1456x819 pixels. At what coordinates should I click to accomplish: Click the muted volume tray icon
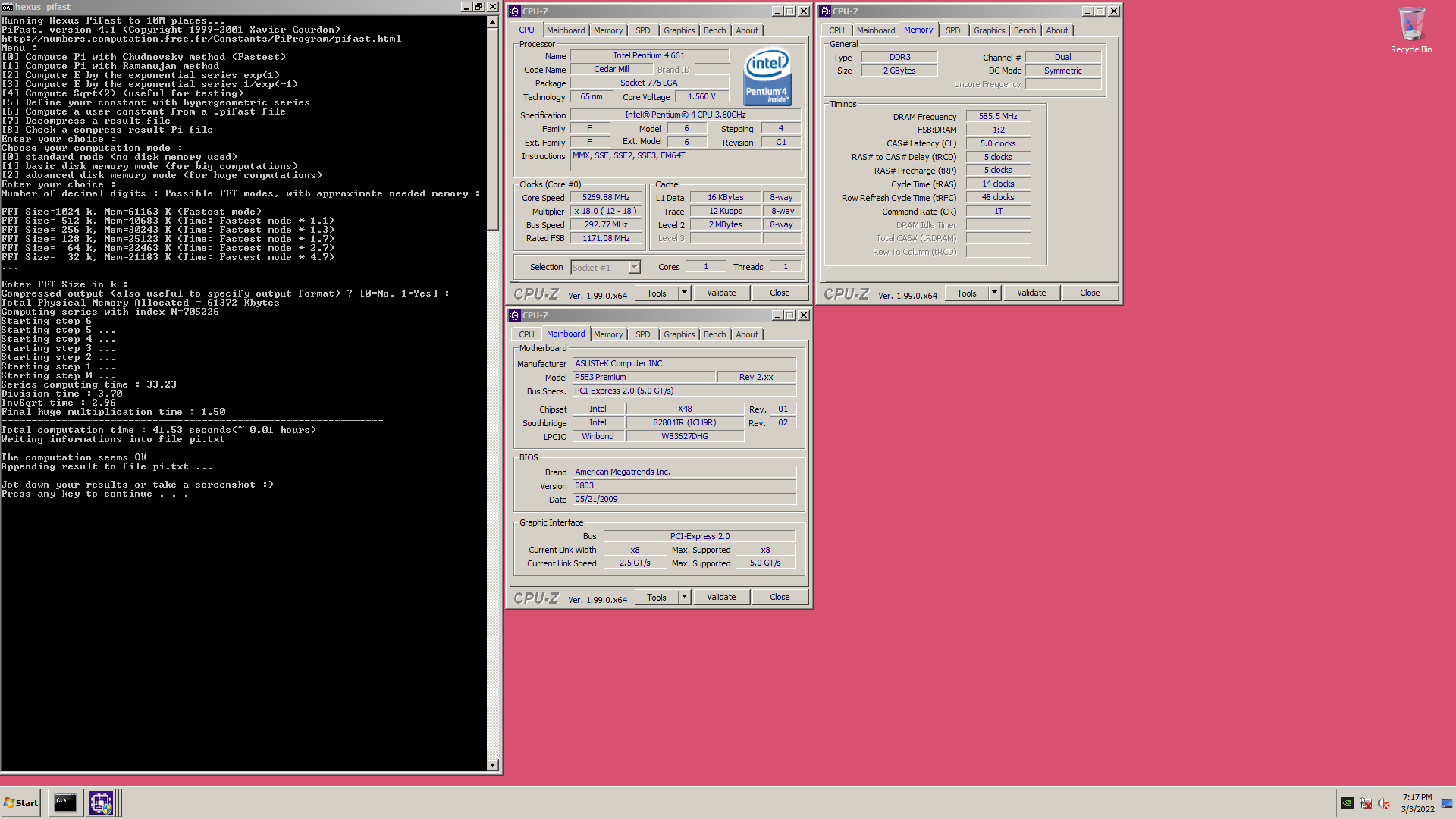(x=1384, y=803)
